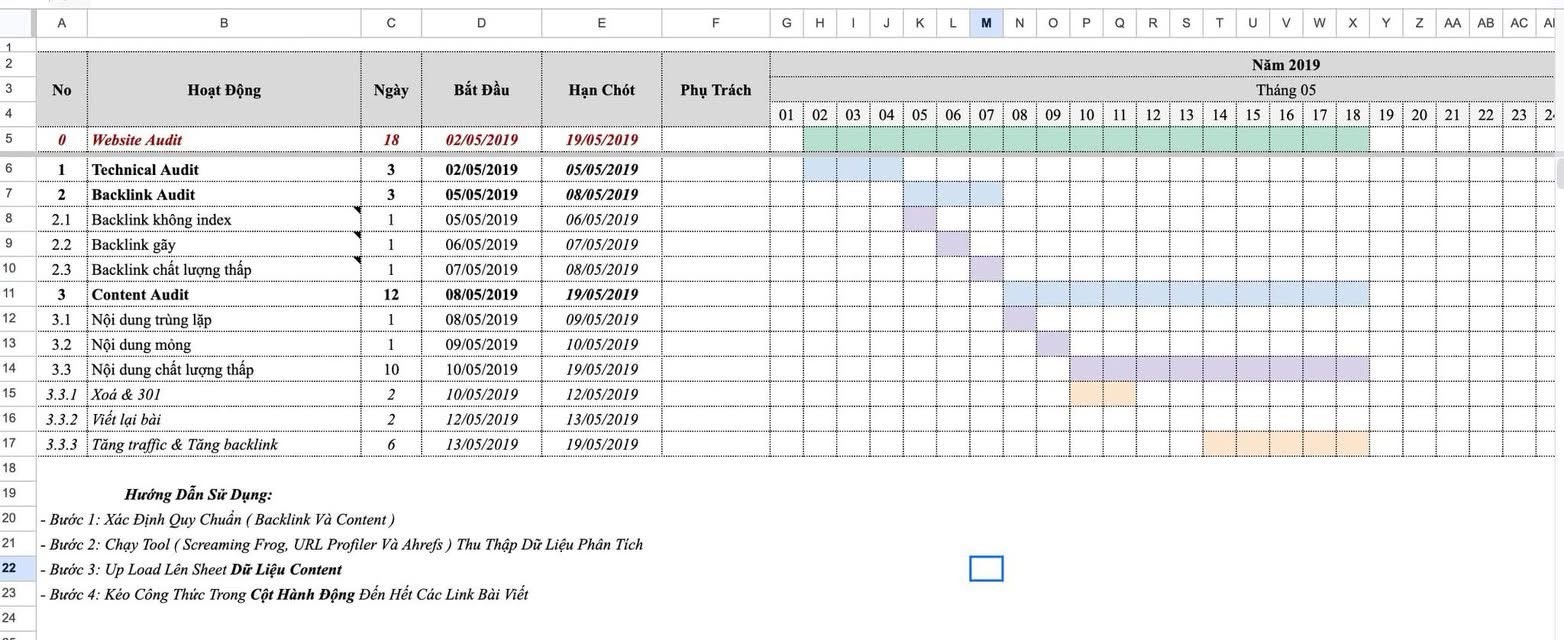
Task: Click the "Website Audit" cell
Action: coord(137,140)
